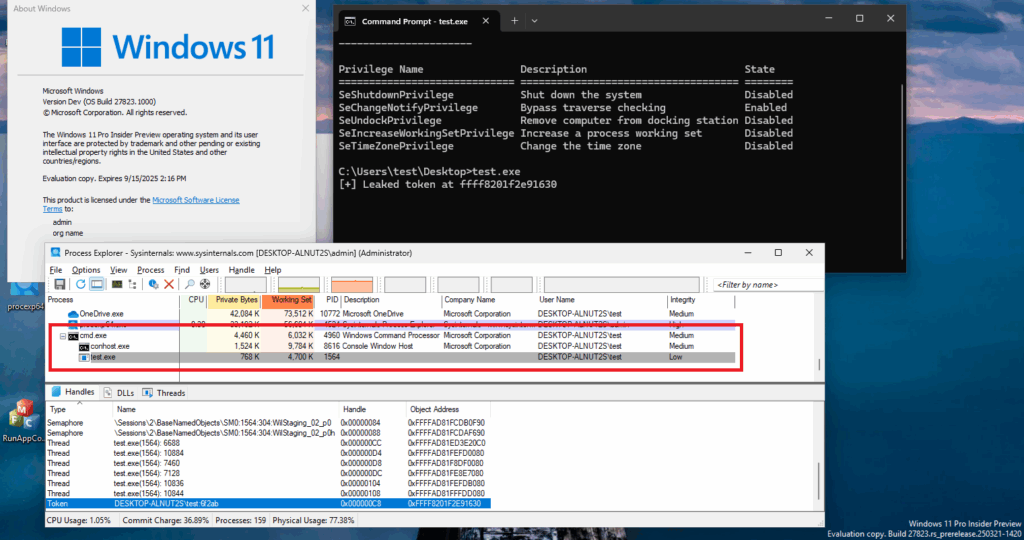Image resolution: width=1024 pixels, height=540 pixels.
Task: Open the Process menu
Action: tap(151, 270)
